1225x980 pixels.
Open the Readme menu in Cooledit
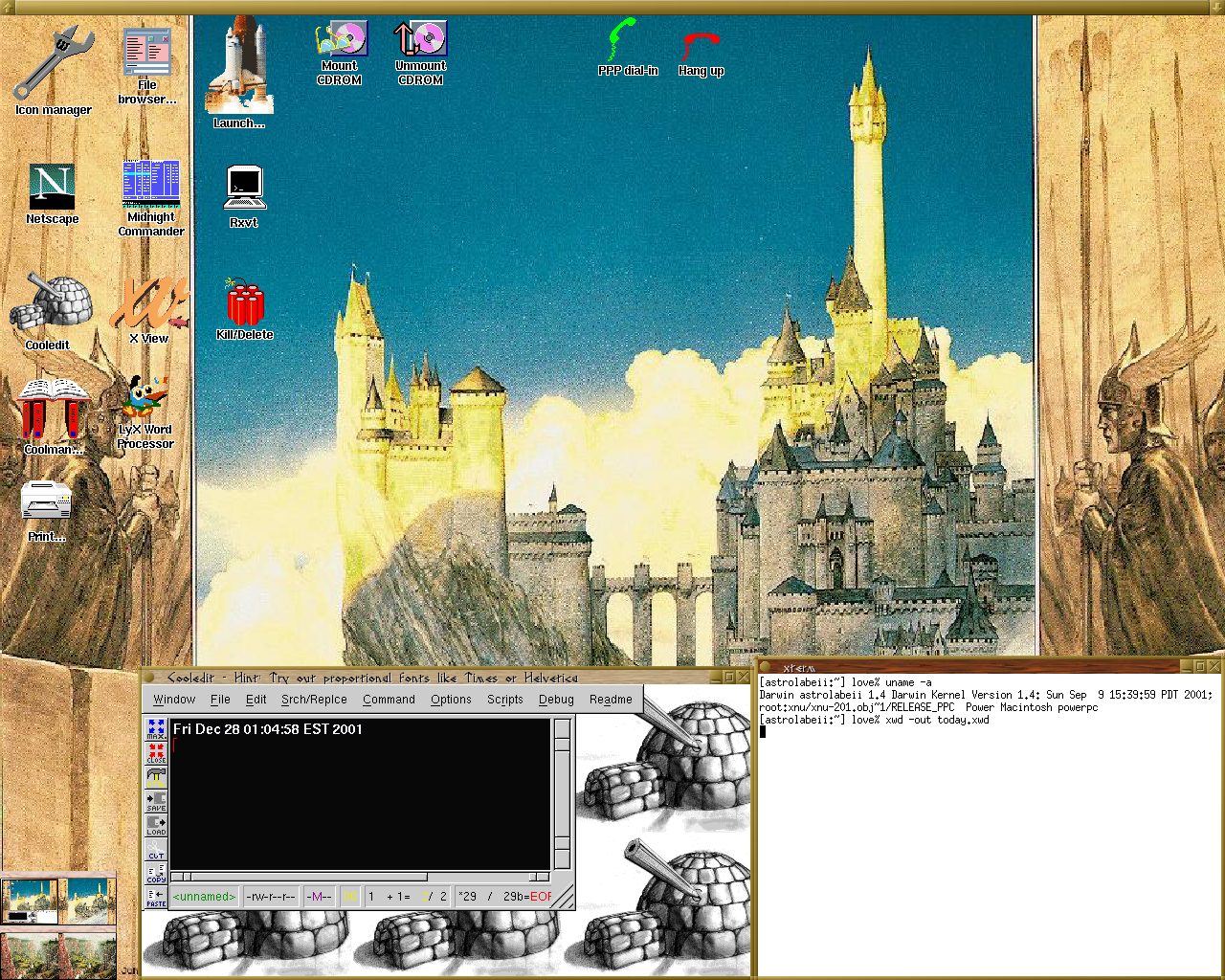point(611,700)
